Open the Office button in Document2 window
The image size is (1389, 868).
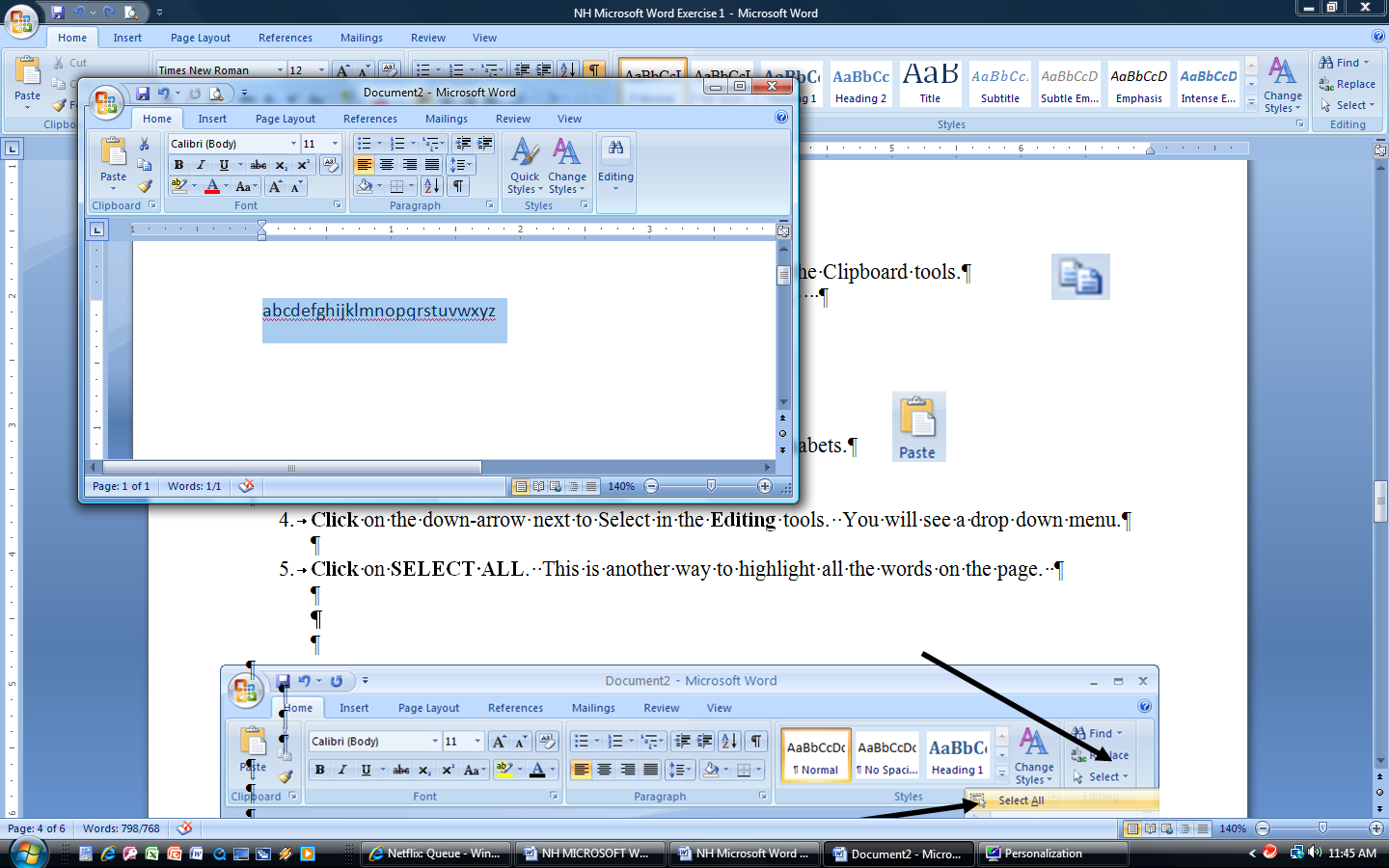[105, 102]
